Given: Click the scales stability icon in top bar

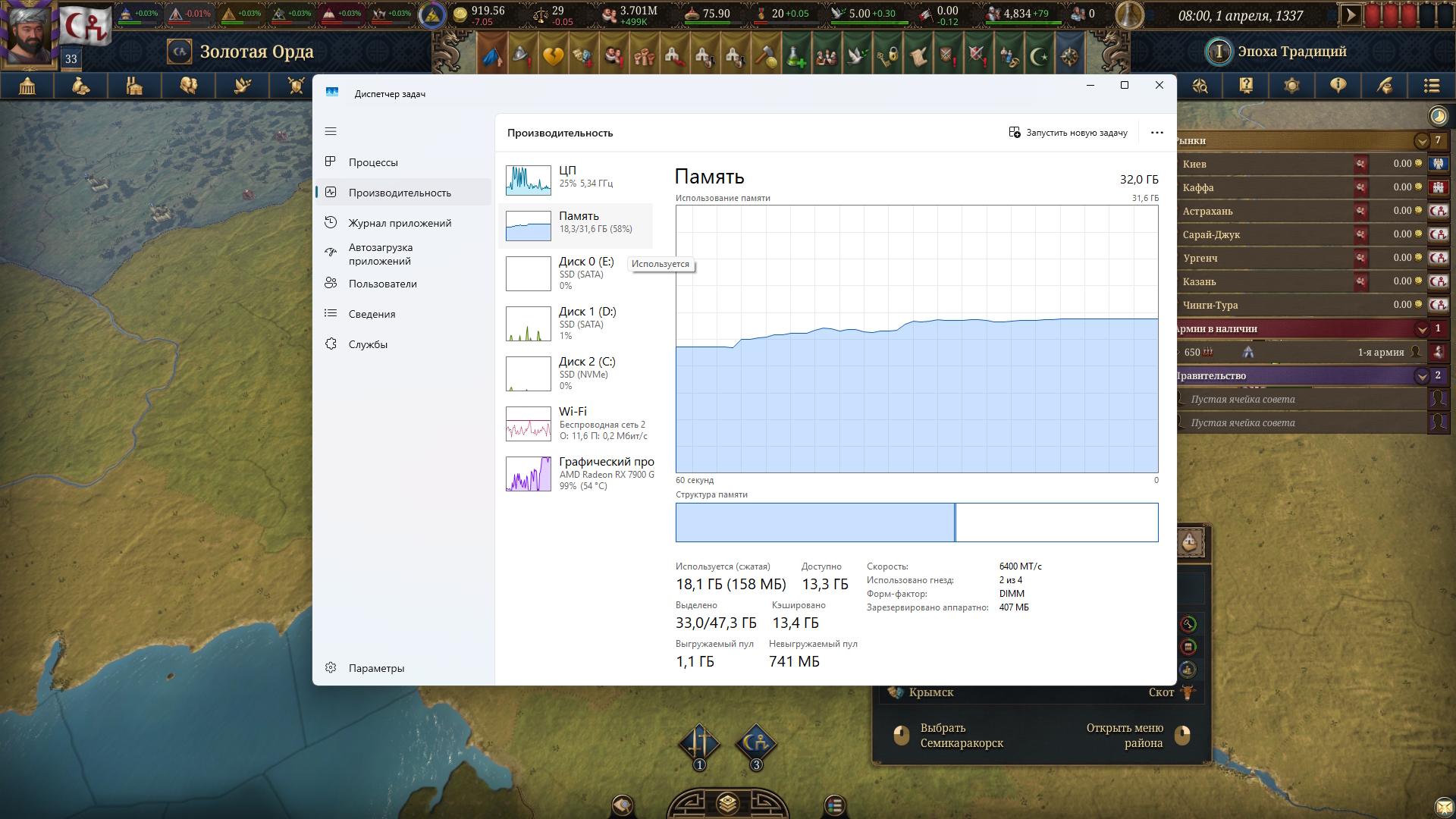Looking at the screenshot, I should pyautogui.click(x=540, y=14).
